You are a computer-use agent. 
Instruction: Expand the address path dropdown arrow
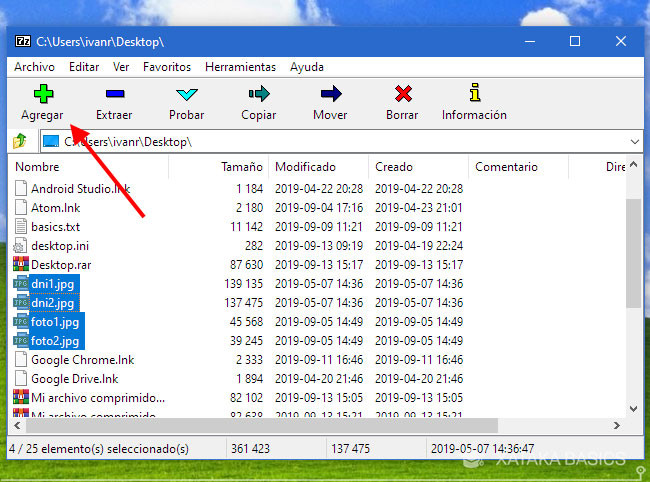point(633,142)
